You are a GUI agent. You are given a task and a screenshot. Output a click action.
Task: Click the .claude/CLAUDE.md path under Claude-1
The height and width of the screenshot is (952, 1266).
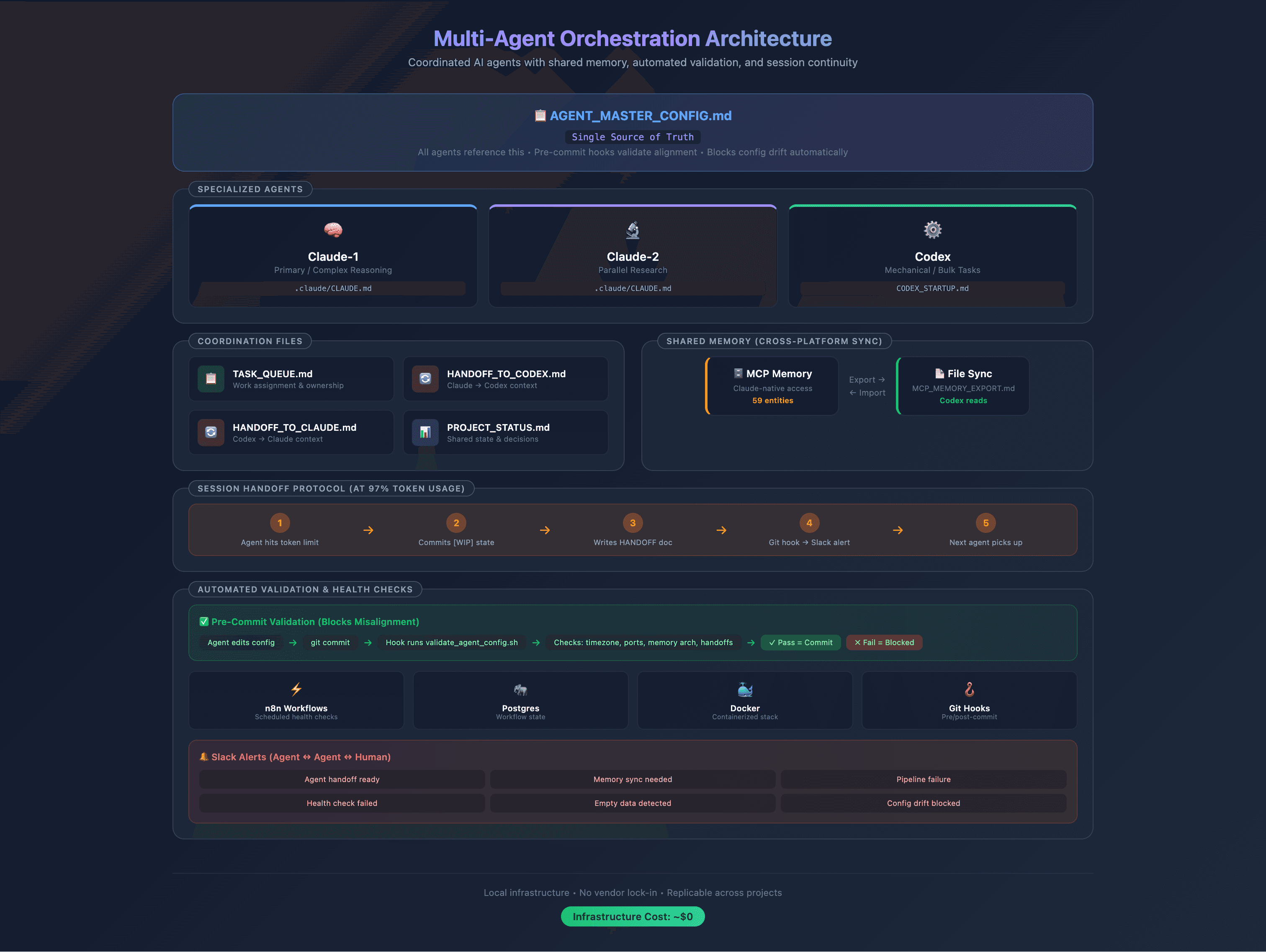click(x=333, y=288)
